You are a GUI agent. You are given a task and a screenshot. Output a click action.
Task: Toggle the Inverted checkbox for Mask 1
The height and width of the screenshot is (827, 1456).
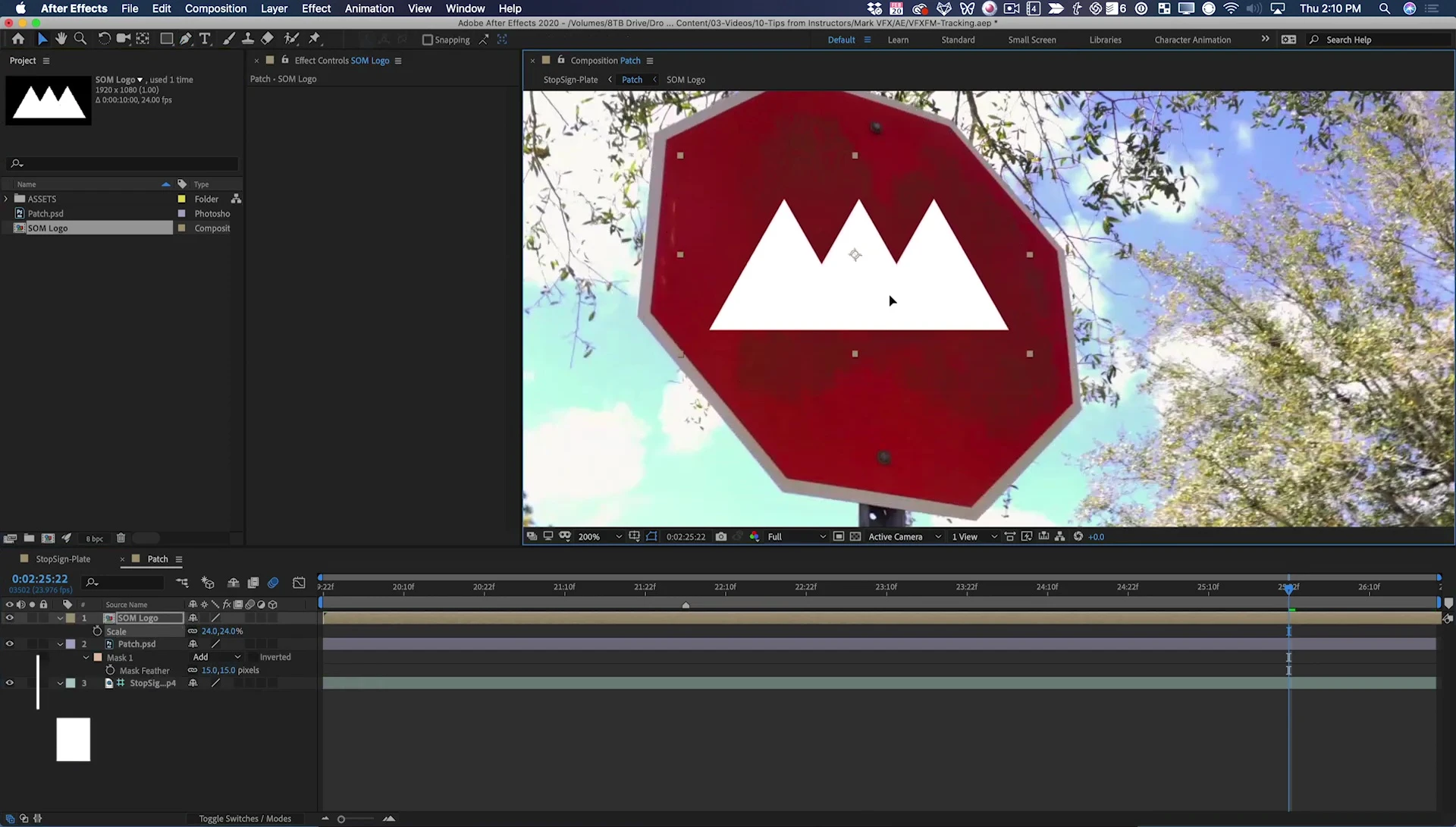pos(253,657)
